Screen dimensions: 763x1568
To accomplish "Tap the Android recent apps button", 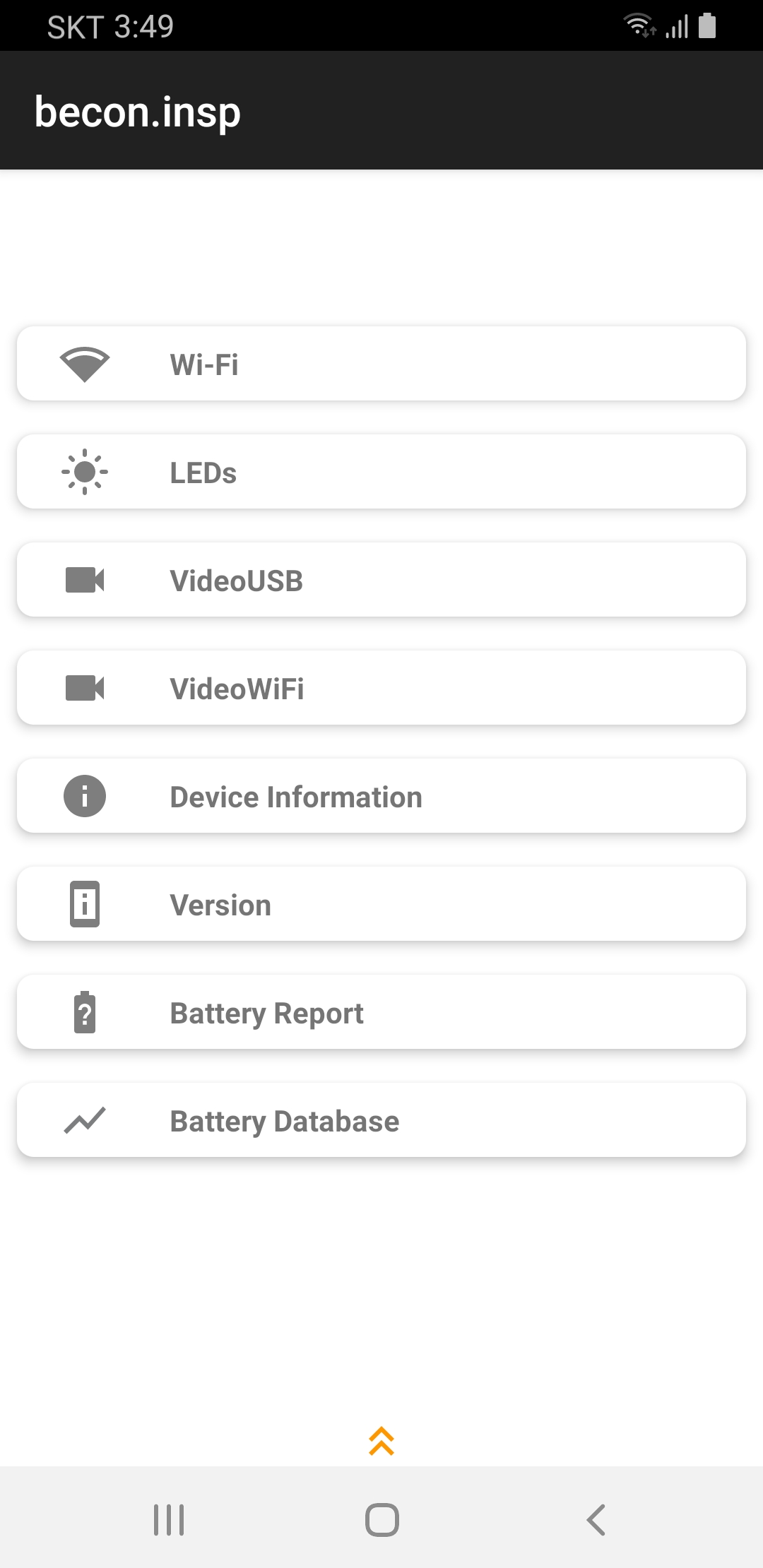I will point(169,1519).
